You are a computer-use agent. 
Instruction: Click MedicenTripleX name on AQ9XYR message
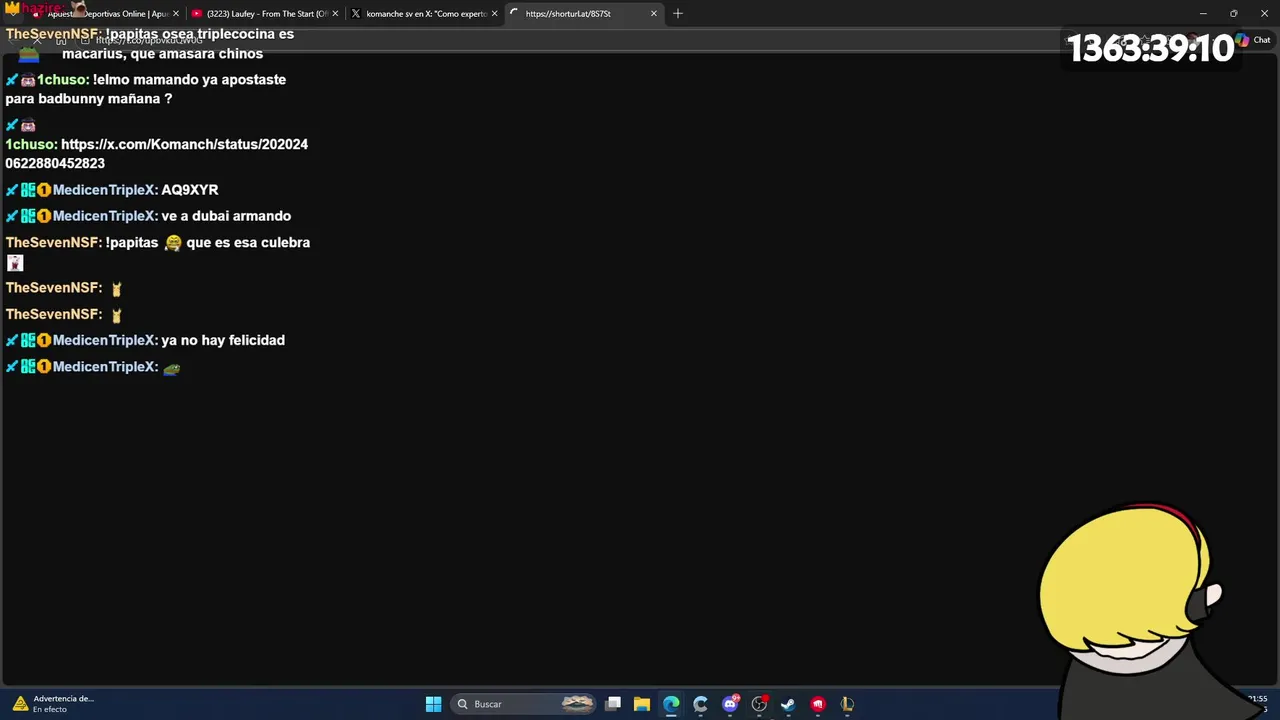click(x=105, y=189)
